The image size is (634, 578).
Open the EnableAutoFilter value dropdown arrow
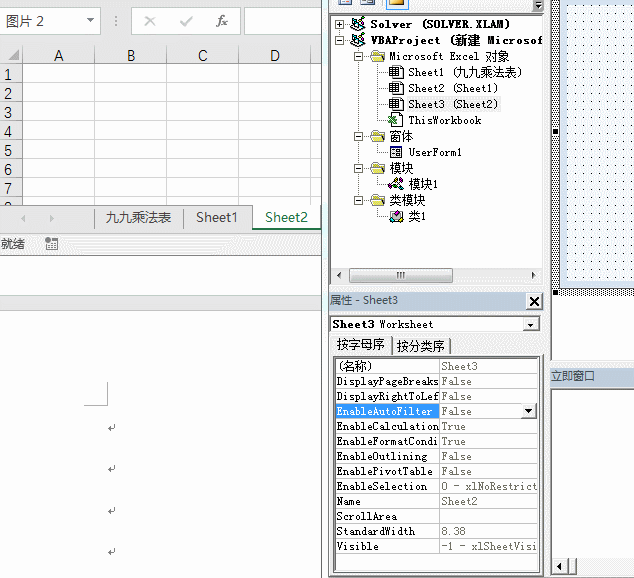click(x=528, y=411)
